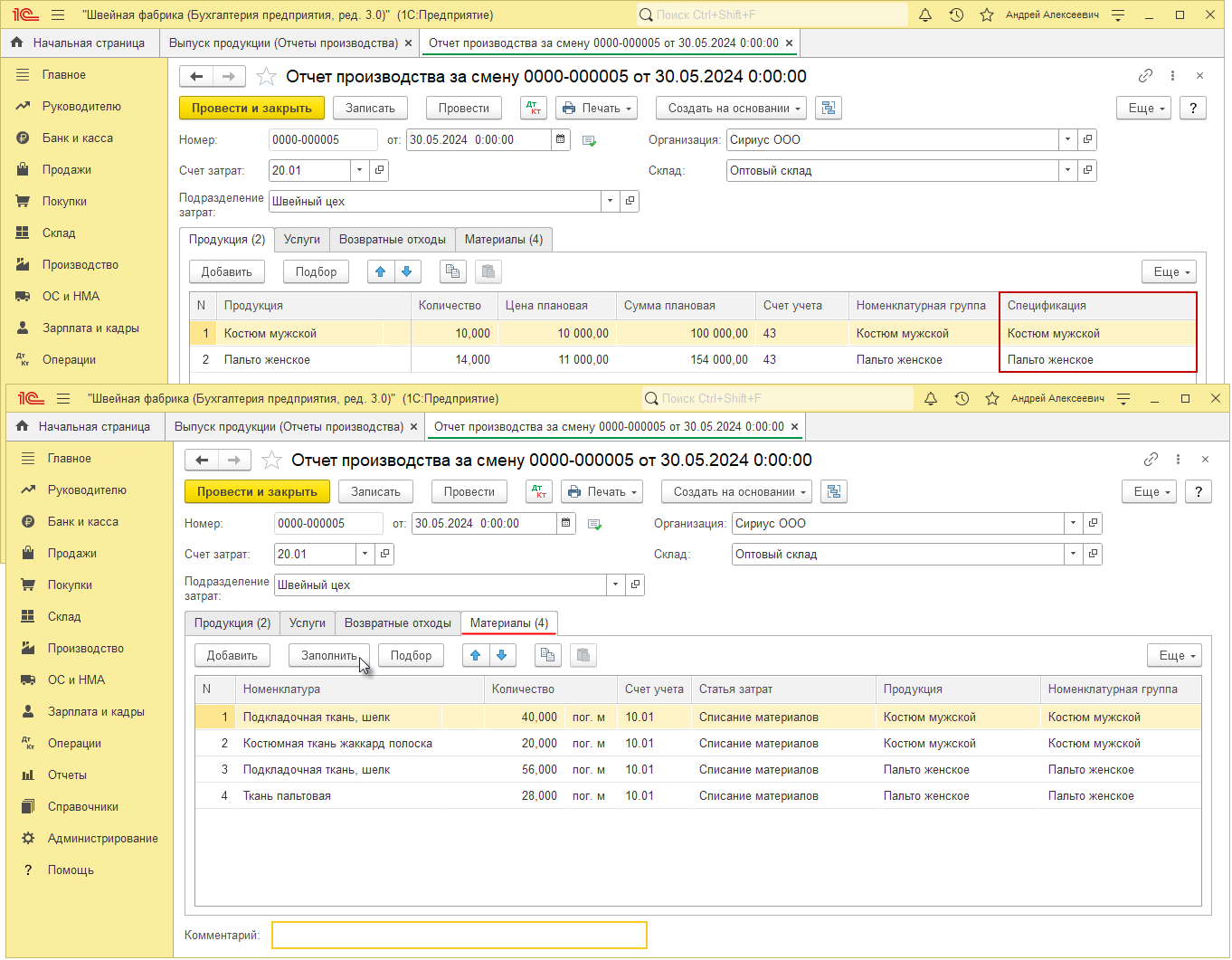The height and width of the screenshot is (960, 1232).
Task: Select Материалы (4) tab in upper window
Action: tap(504, 239)
